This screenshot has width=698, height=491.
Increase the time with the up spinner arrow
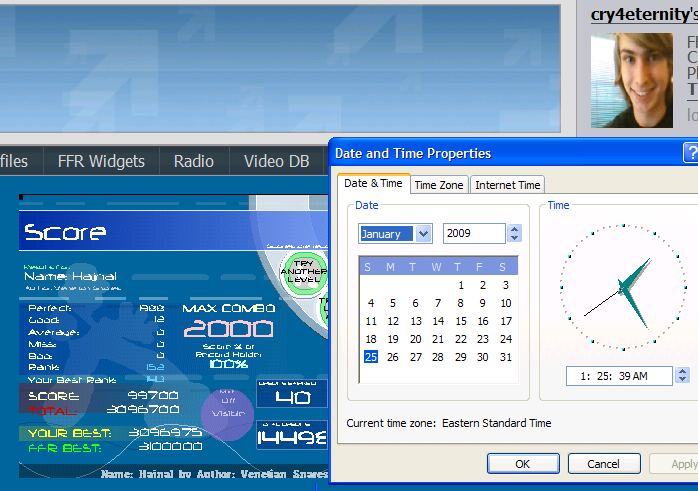682,371
